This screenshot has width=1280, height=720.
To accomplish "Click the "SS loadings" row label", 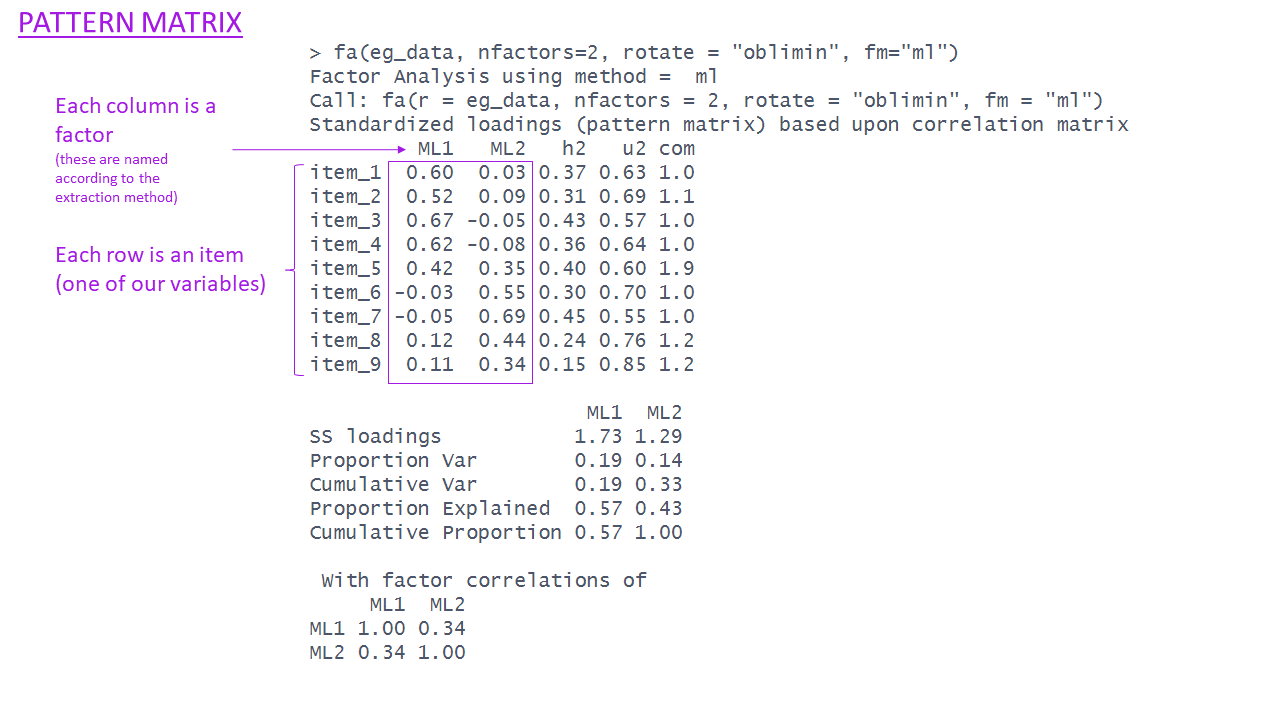I will (x=375, y=437).
